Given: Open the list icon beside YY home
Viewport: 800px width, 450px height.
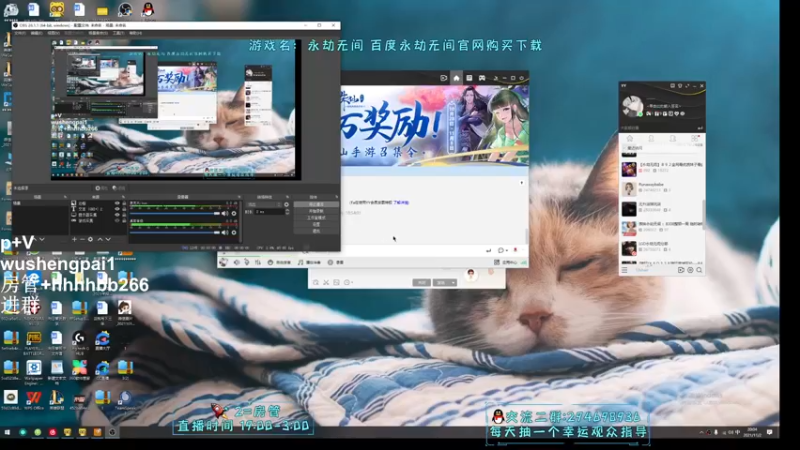Looking at the screenshot, I should click(x=469, y=78).
